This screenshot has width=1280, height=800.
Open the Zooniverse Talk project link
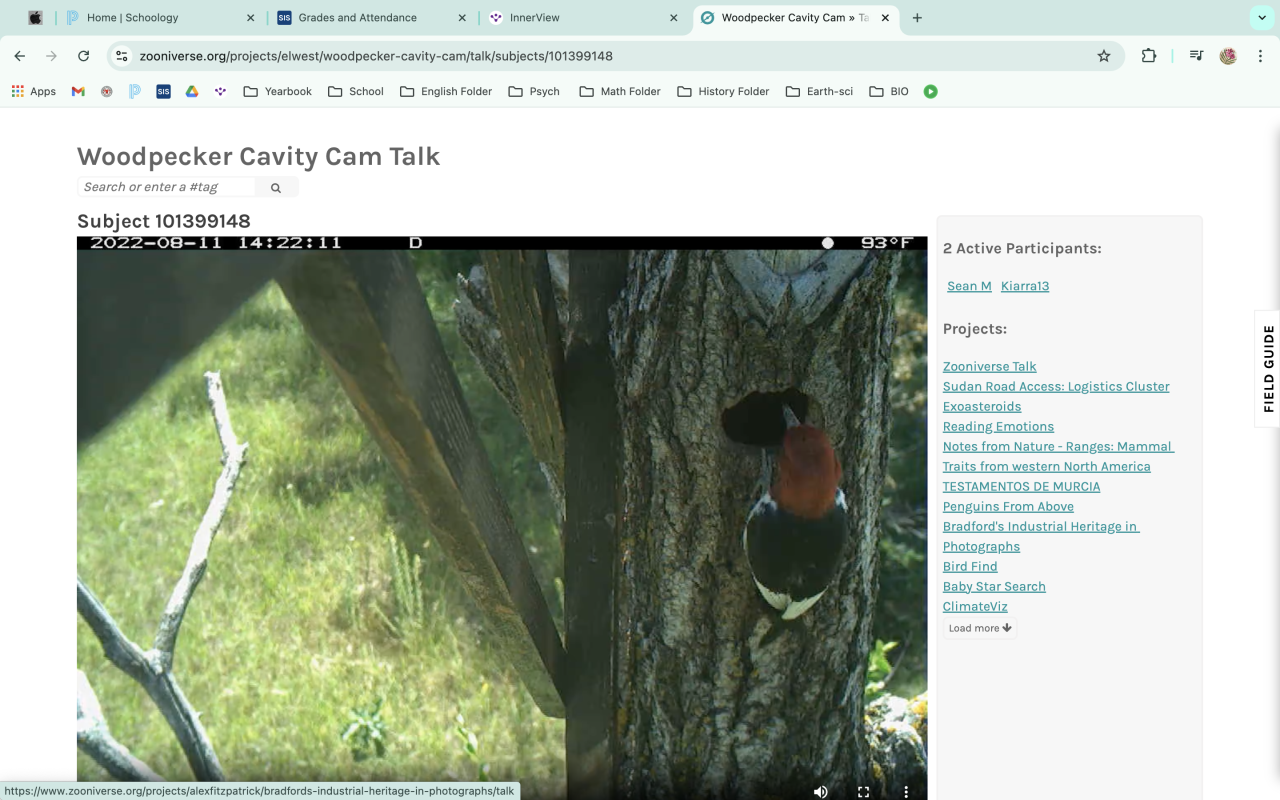tap(989, 366)
